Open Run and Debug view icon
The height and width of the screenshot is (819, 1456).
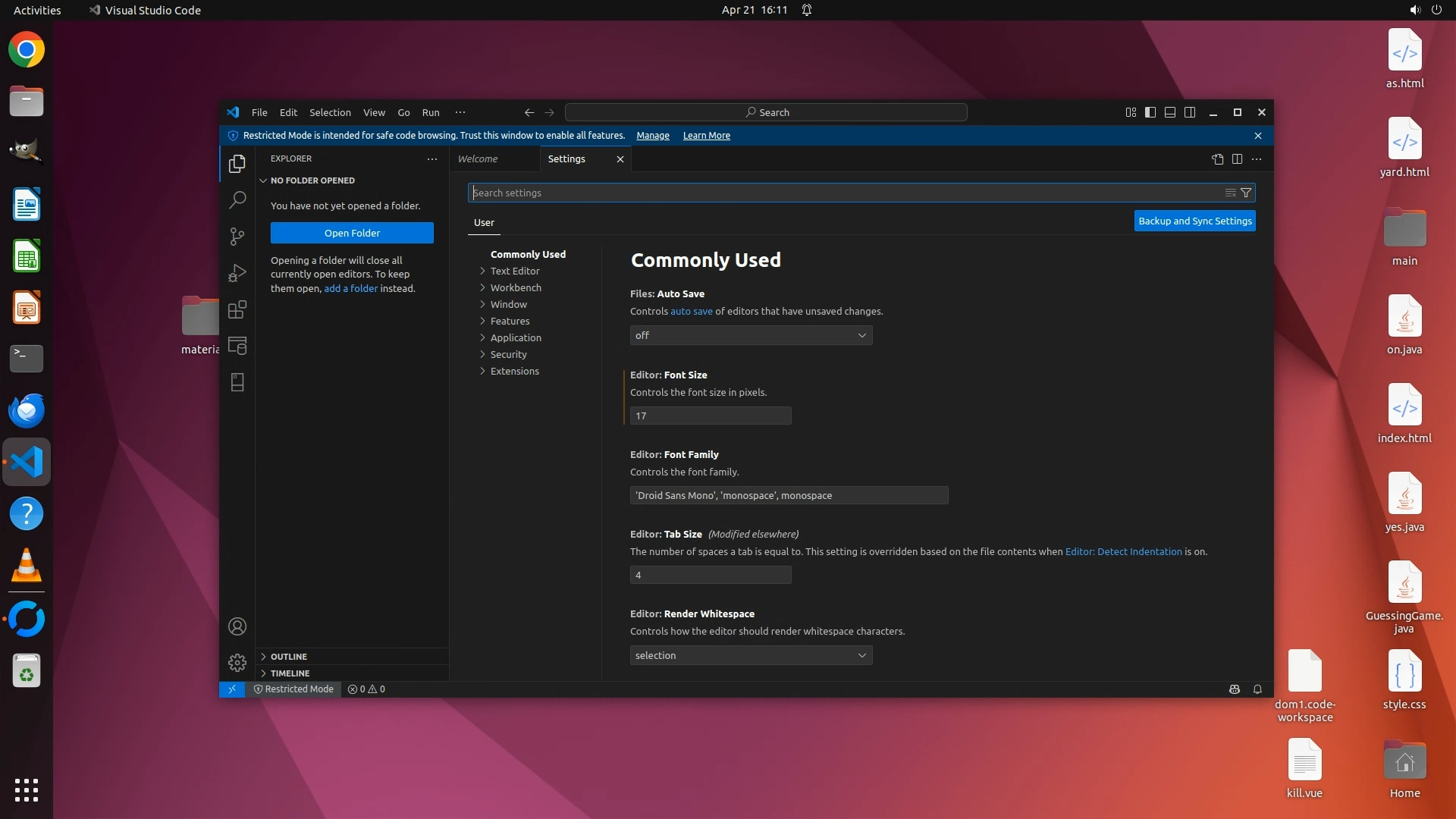[237, 273]
